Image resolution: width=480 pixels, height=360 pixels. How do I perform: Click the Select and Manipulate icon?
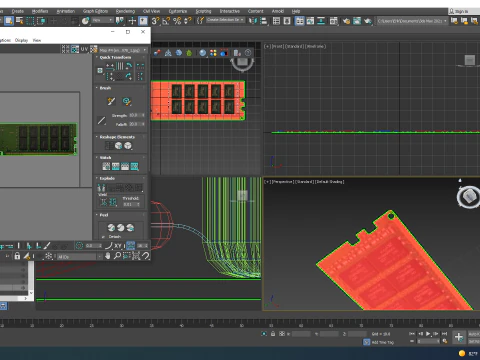click(132, 21)
